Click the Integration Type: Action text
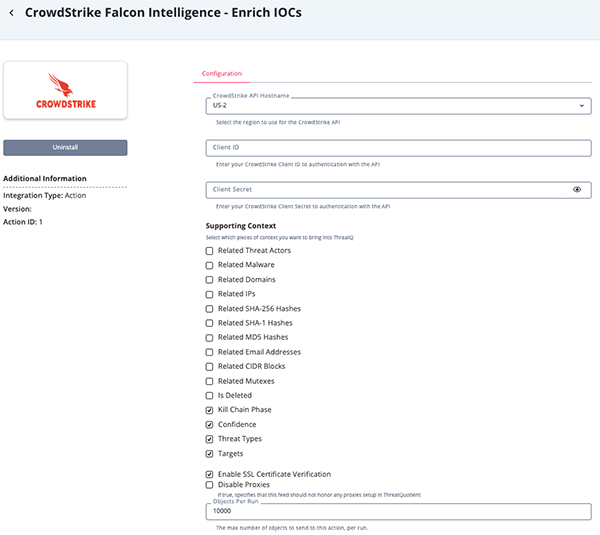 point(44,196)
